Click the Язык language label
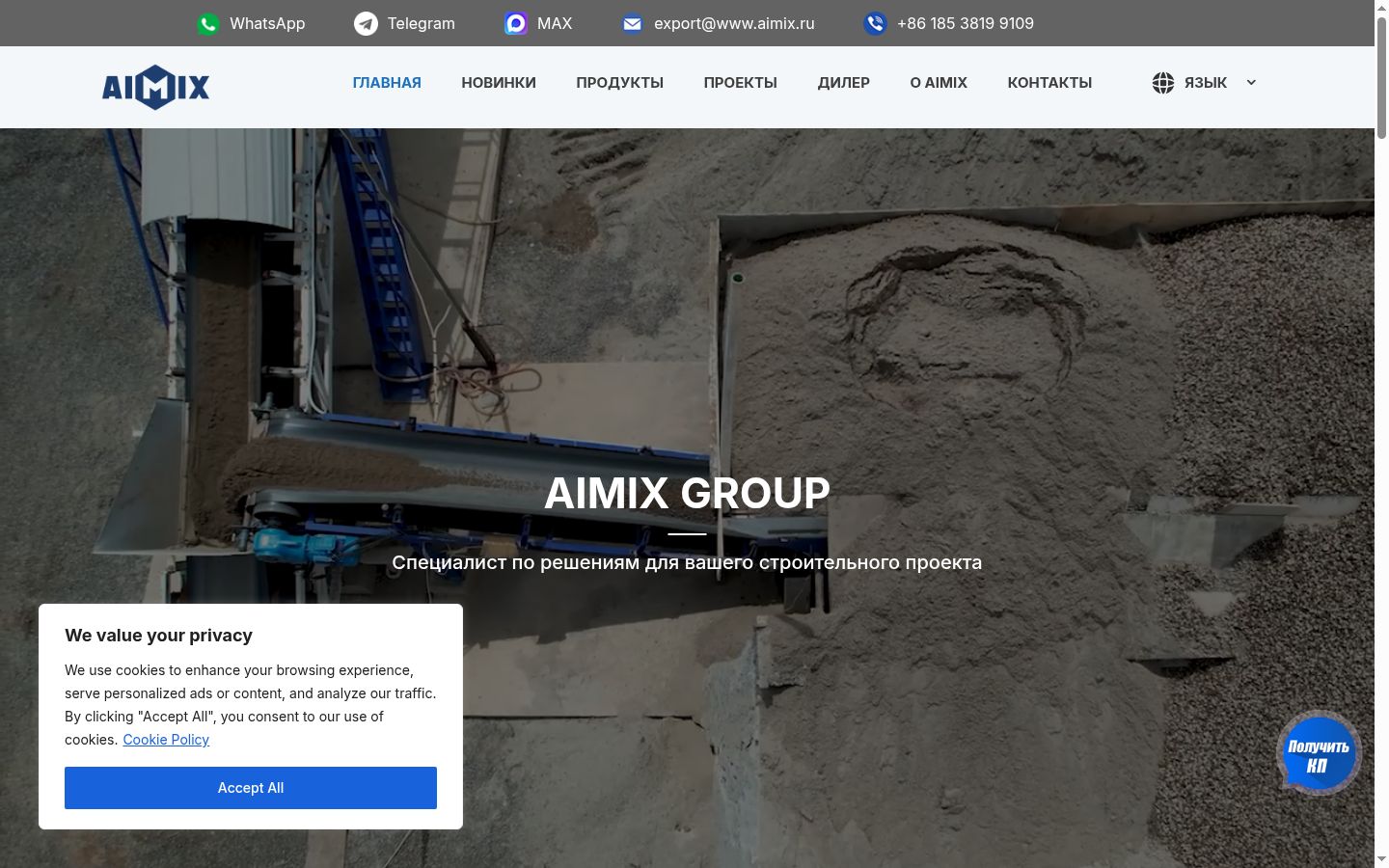 pos(1206,83)
